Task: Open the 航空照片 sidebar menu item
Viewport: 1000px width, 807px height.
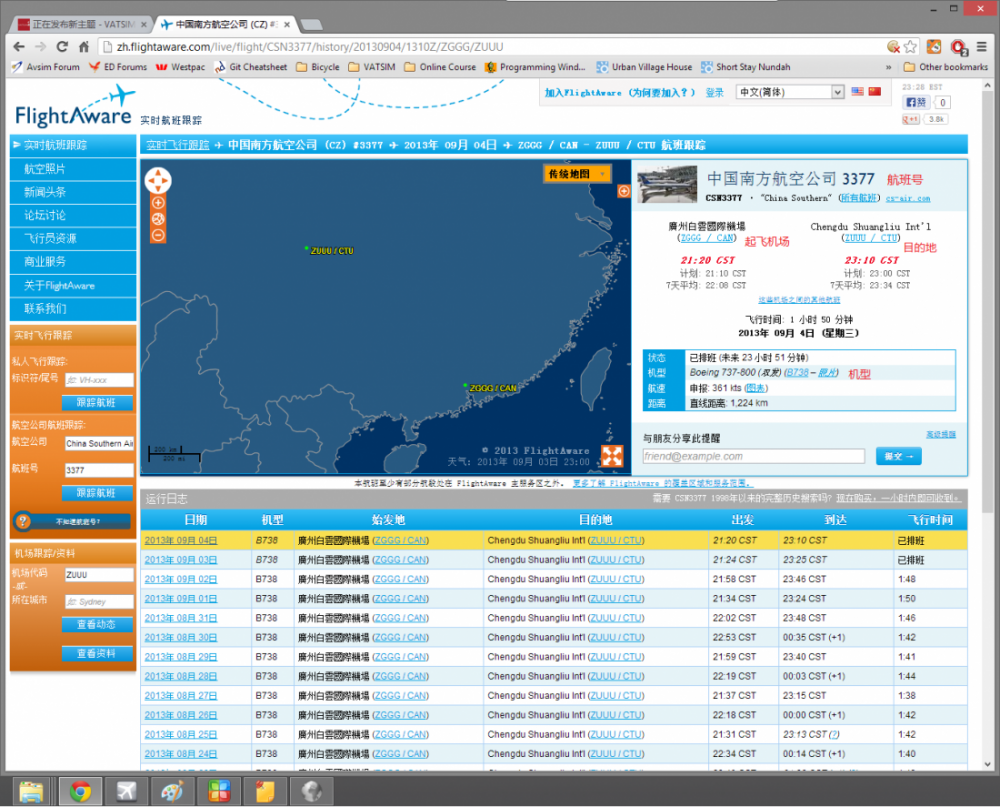Action: point(73,169)
